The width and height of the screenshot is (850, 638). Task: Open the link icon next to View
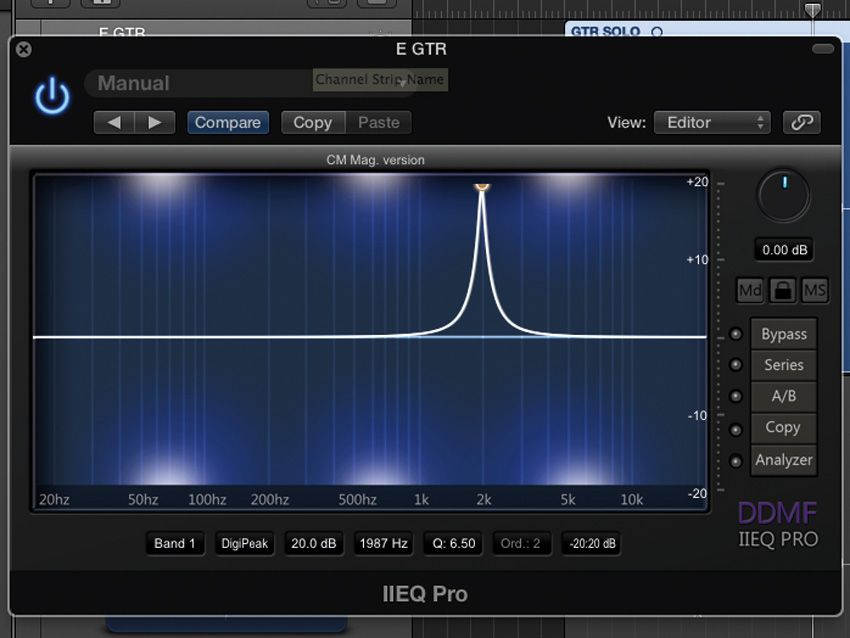(802, 122)
